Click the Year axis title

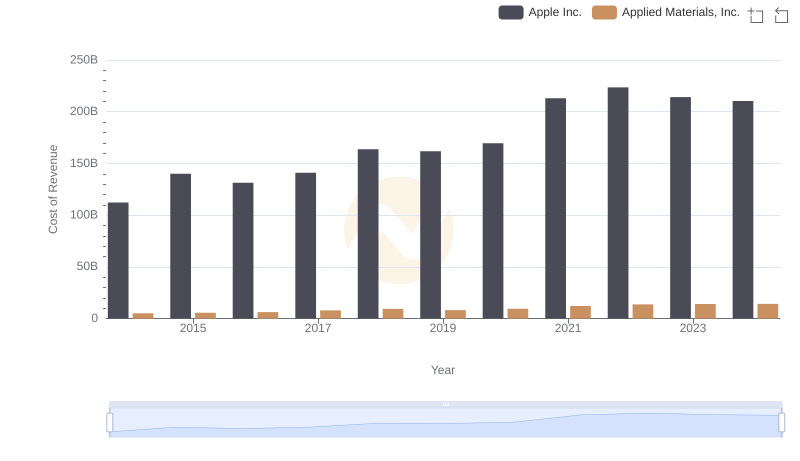click(443, 370)
